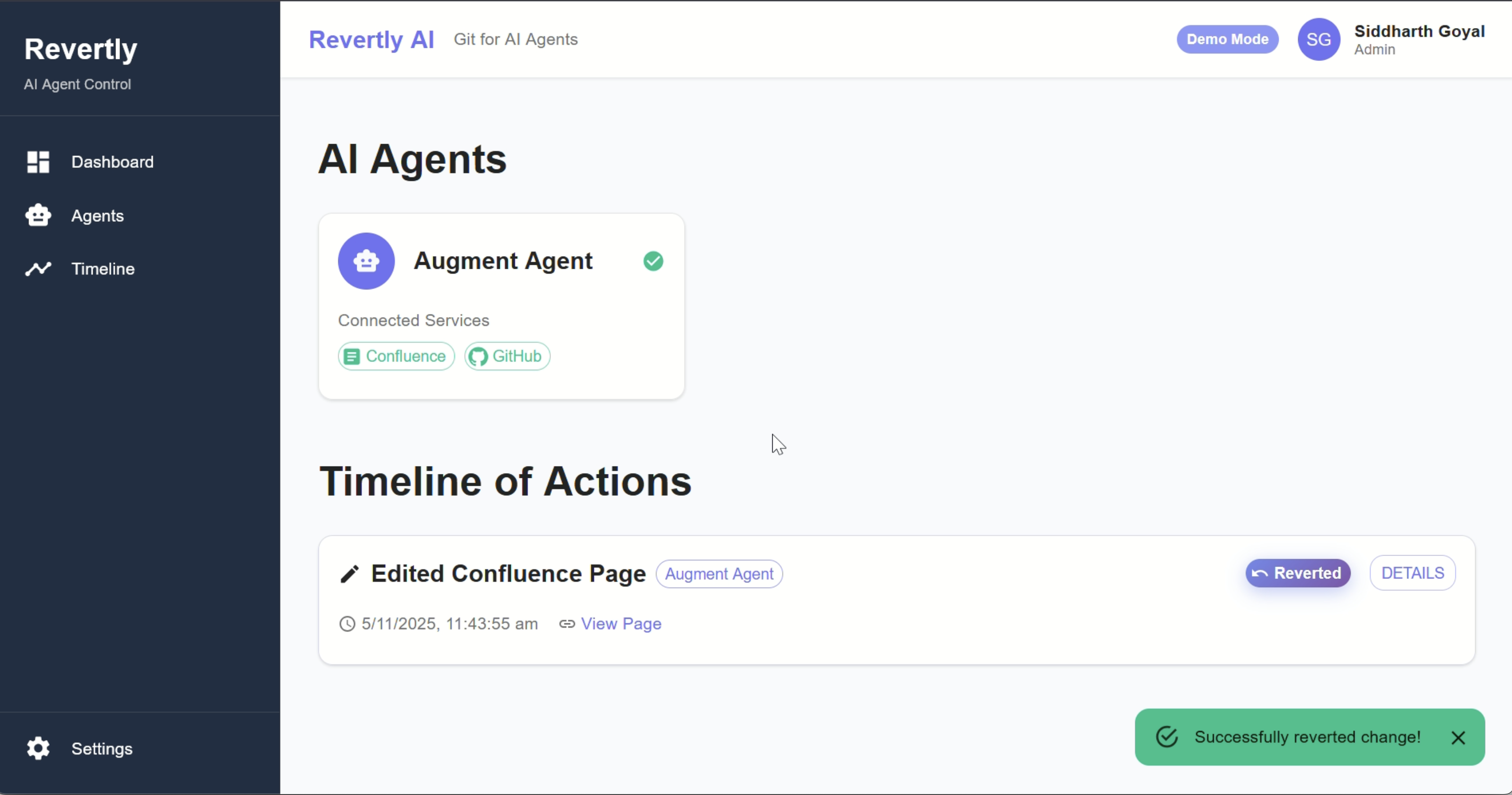The image size is (1512, 795).
Task: Click the link icon before View Page
Action: click(567, 624)
